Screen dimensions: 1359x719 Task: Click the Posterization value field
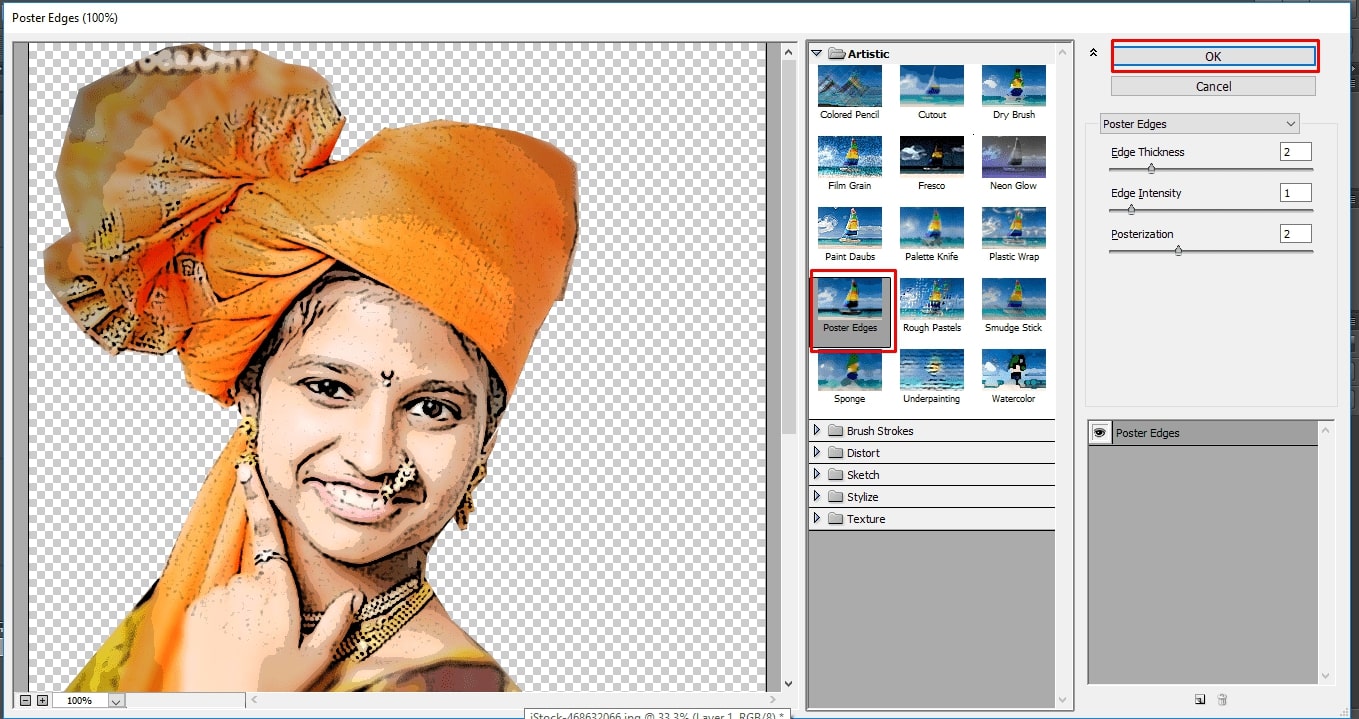point(1295,234)
